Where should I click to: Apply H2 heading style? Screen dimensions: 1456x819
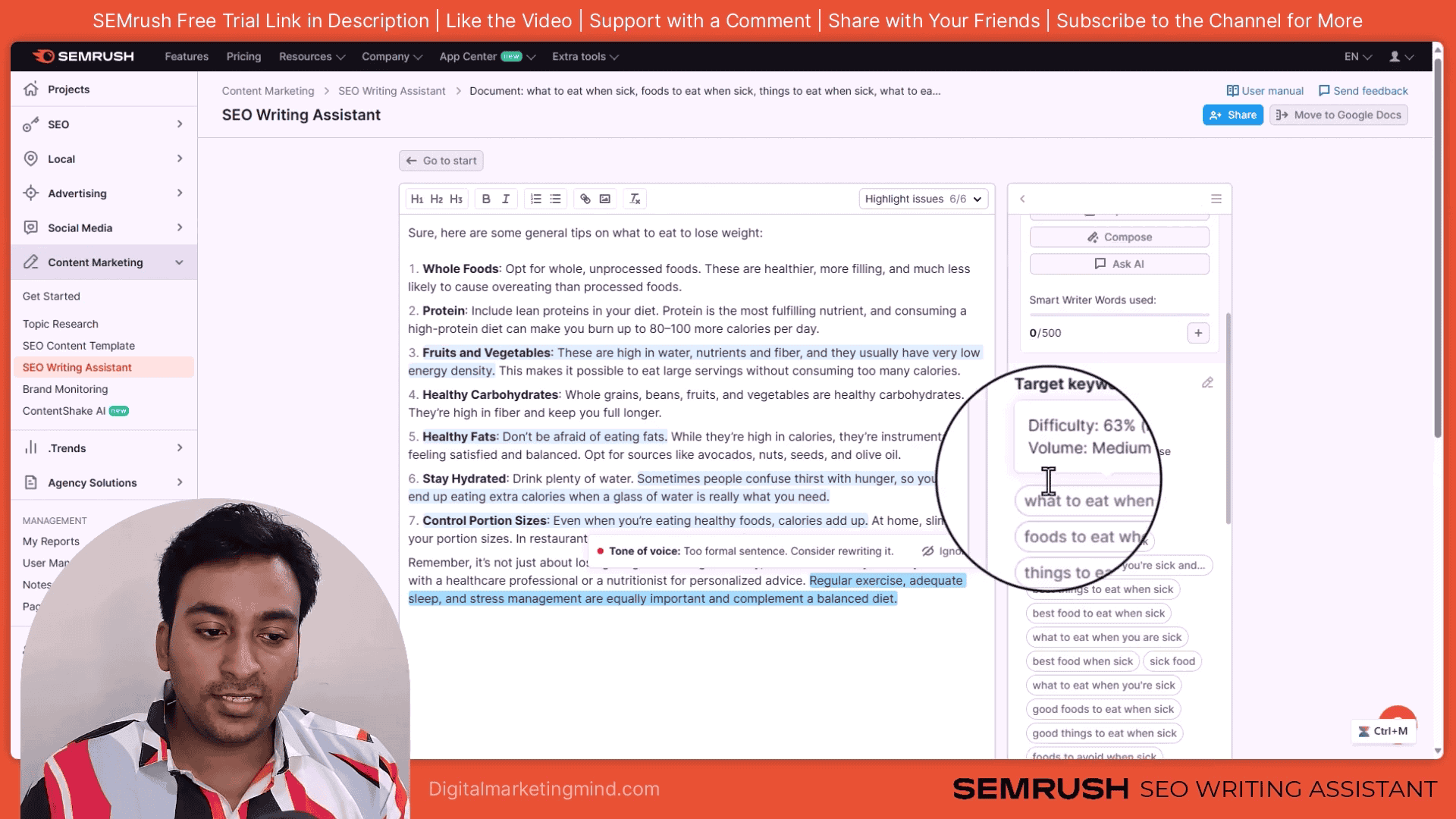pos(437,199)
